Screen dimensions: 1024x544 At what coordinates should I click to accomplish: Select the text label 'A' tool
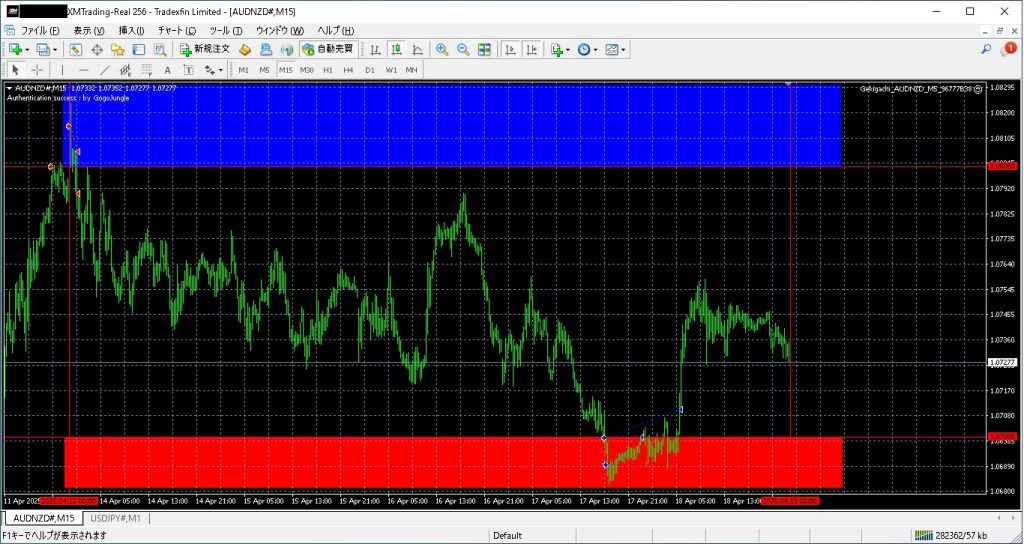pos(167,70)
